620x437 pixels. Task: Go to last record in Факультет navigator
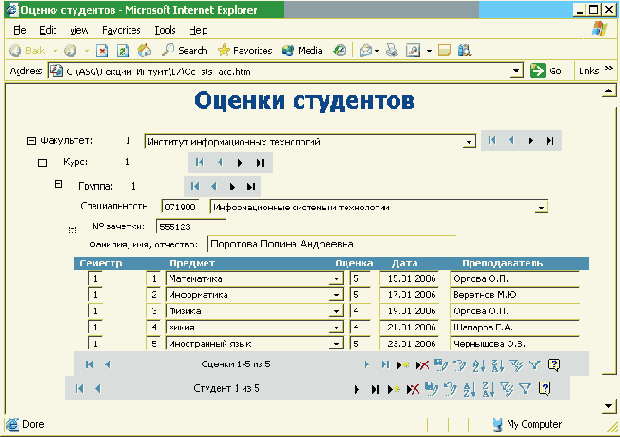[549, 141]
